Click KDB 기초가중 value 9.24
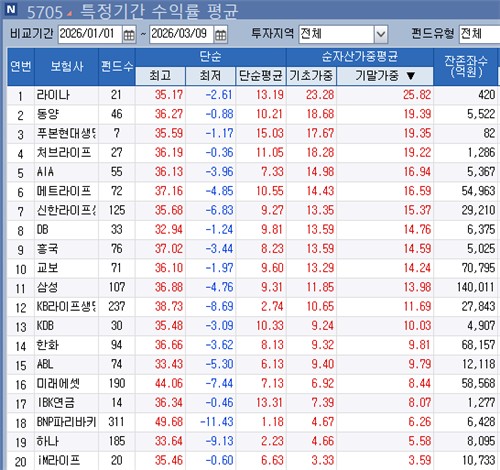The width and height of the screenshot is (500, 470). 322,326
